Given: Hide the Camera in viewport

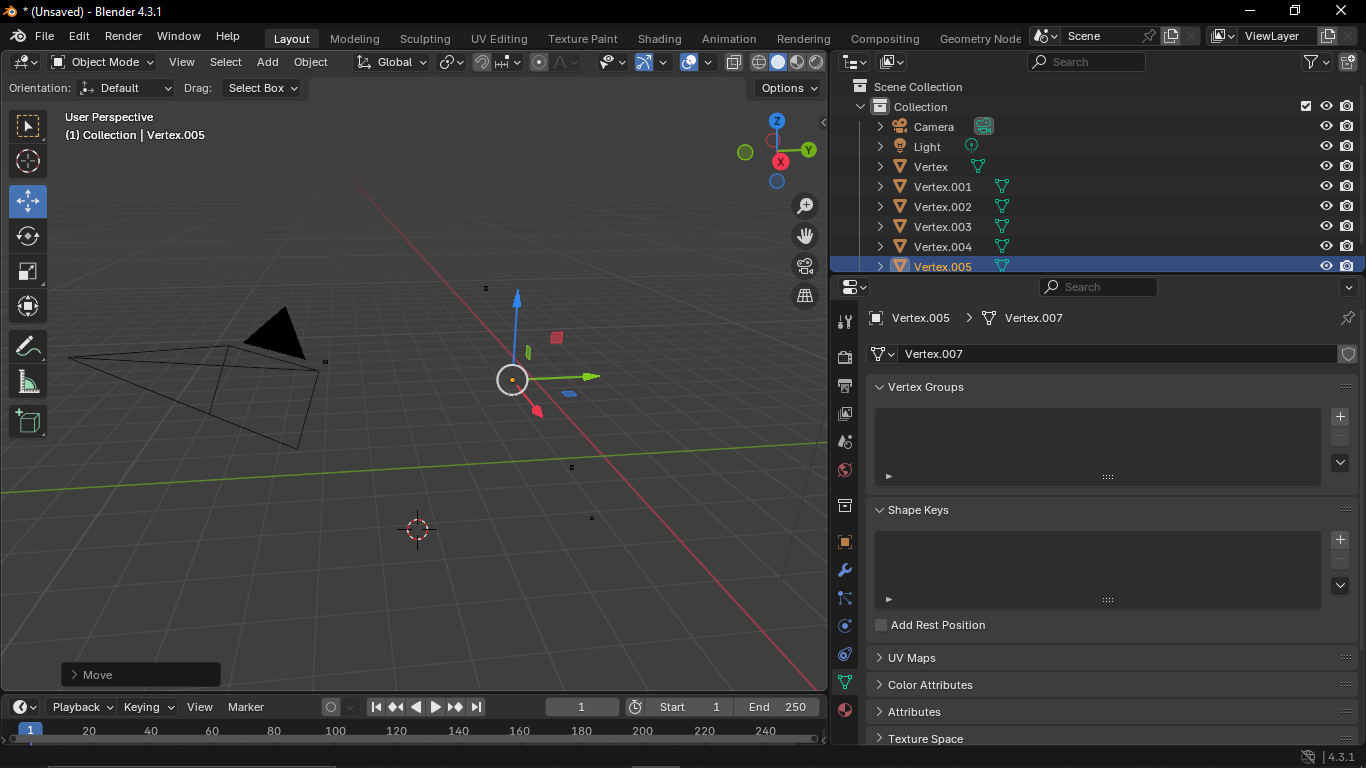Looking at the screenshot, I should pyautogui.click(x=1326, y=127).
